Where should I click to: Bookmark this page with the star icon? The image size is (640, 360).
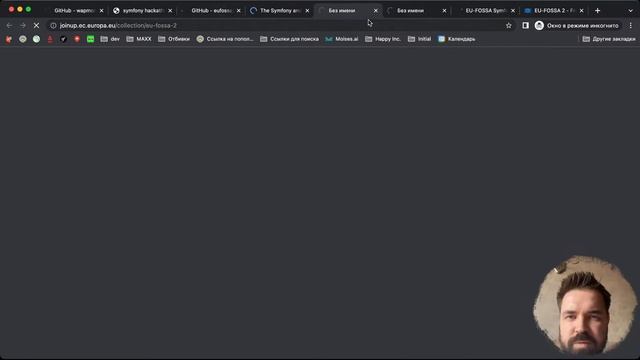tap(509, 25)
